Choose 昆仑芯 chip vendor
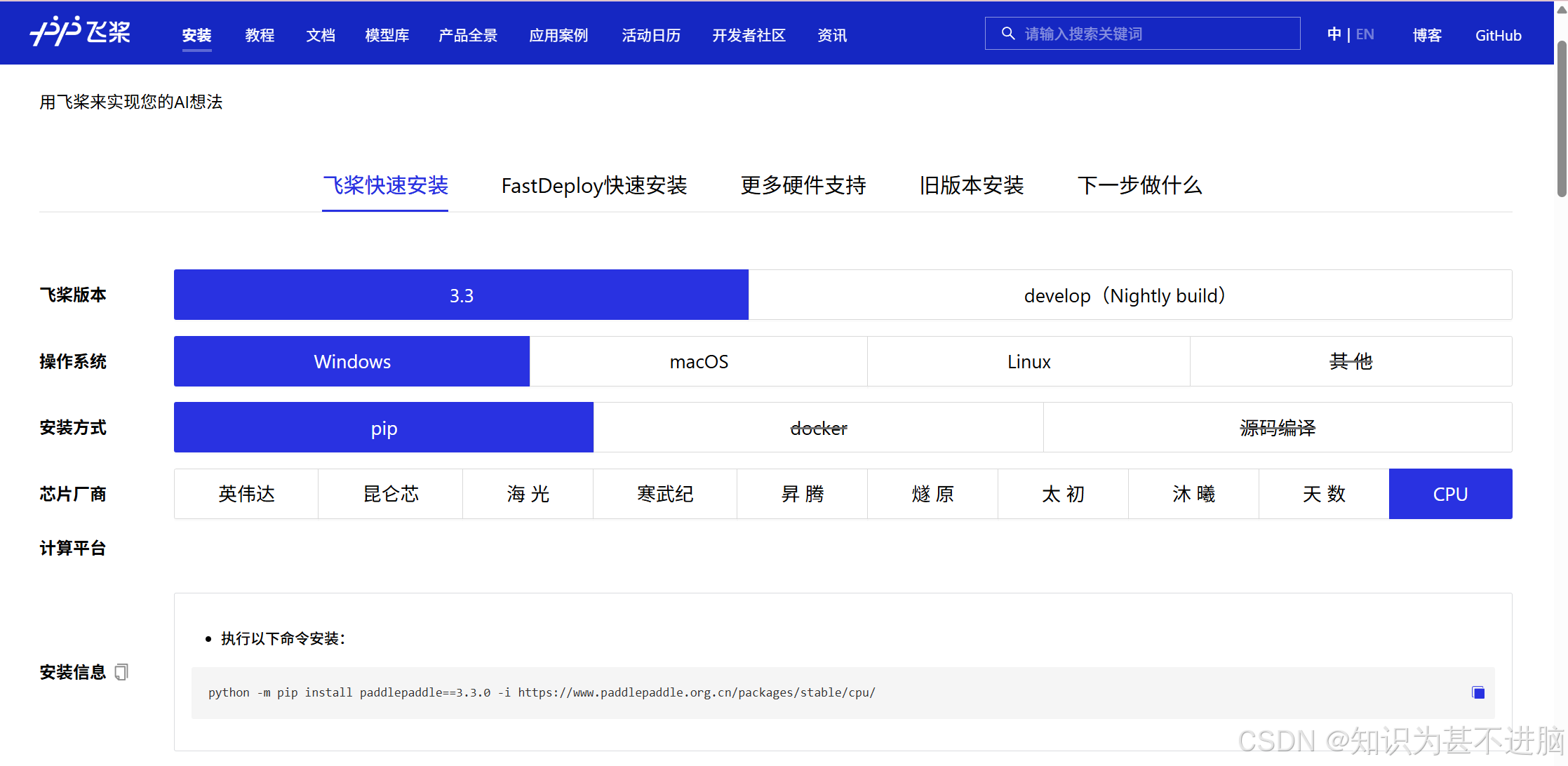The height and width of the screenshot is (766, 1568). [391, 494]
